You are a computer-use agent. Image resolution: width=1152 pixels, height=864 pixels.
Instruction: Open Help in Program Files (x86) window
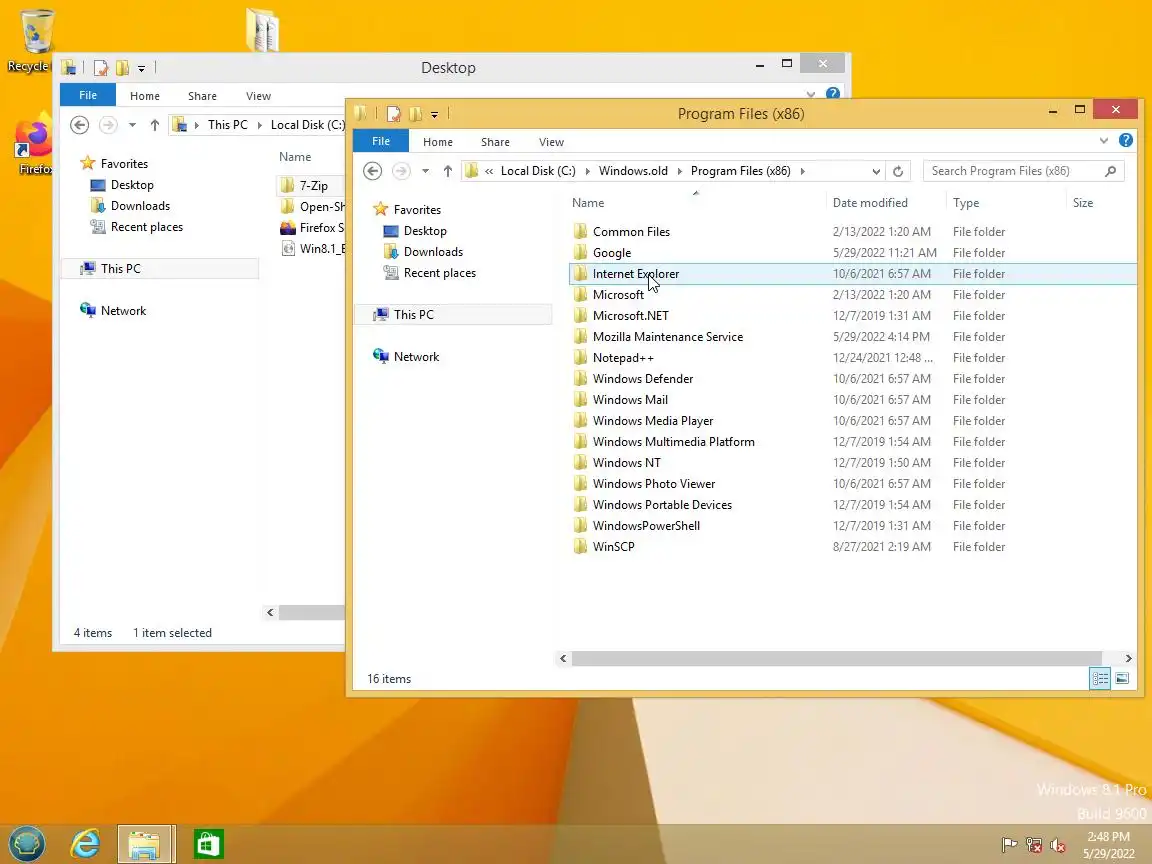[x=1126, y=140]
